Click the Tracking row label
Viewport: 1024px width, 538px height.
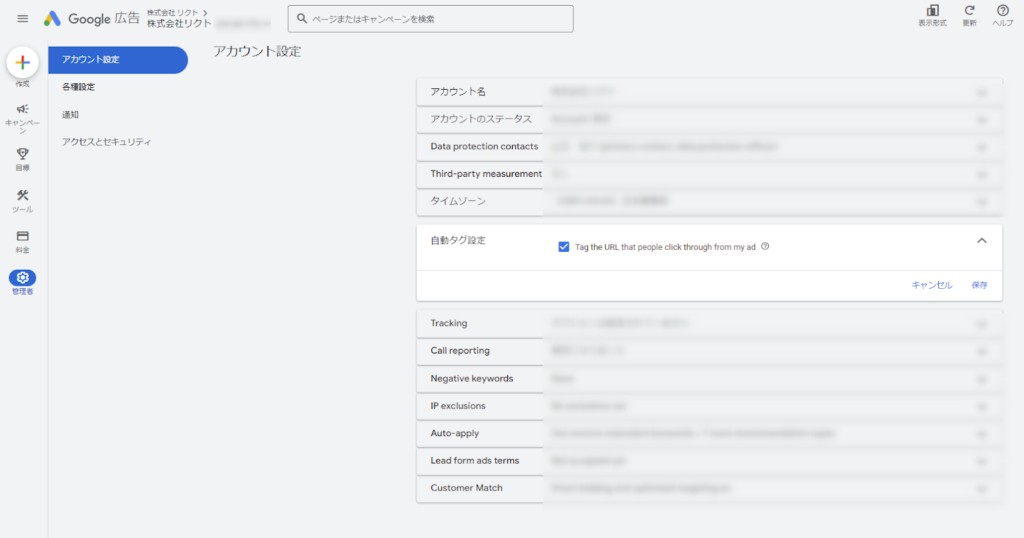449,323
